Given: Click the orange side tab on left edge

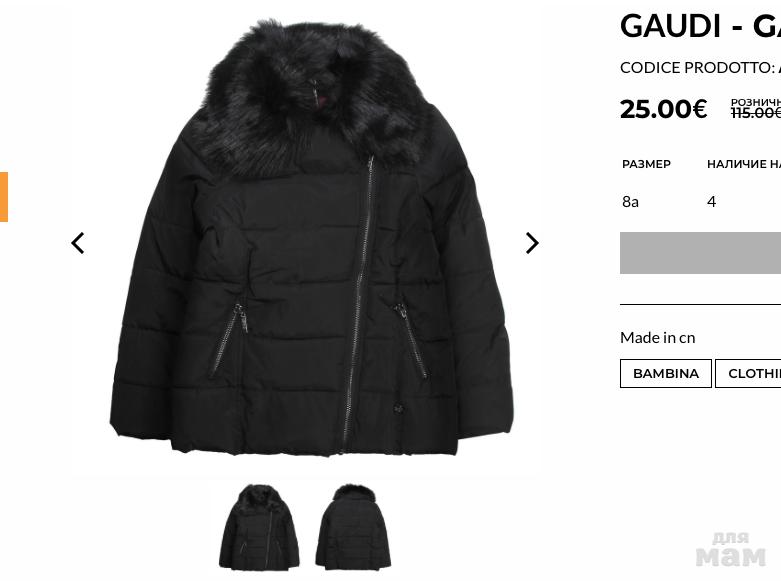Looking at the screenshot, I should (x=4, y=197).
